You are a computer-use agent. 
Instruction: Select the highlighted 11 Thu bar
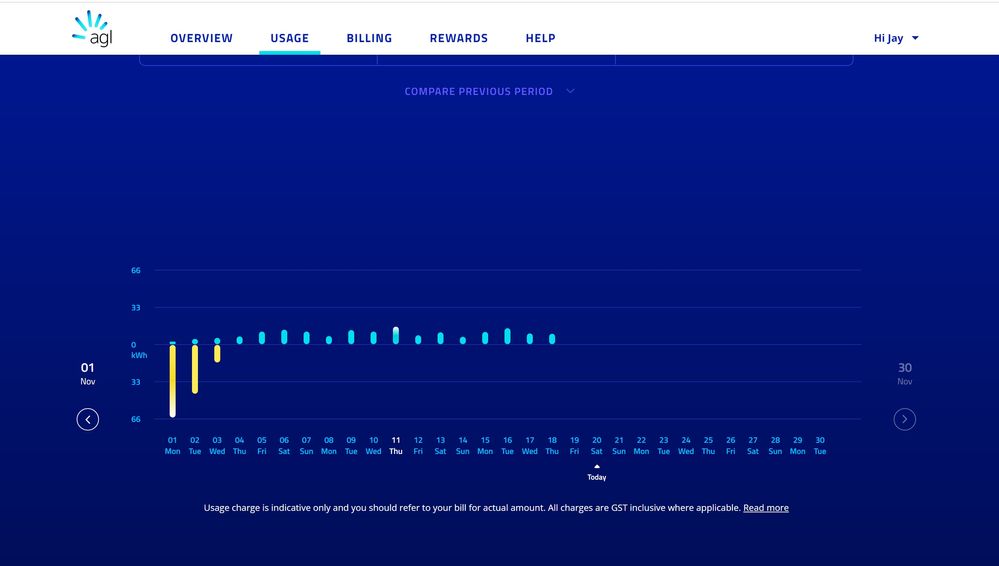[396, 335]
